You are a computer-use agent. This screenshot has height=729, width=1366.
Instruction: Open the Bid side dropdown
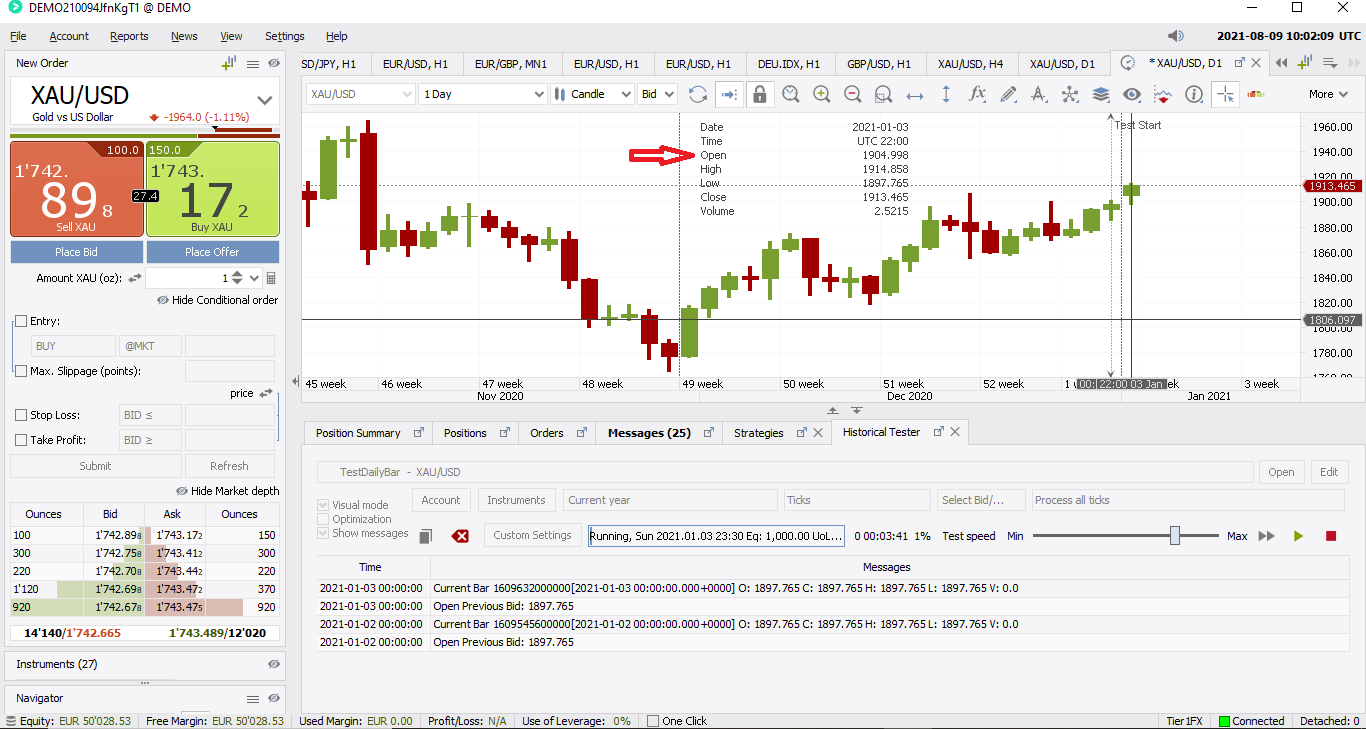657,94
